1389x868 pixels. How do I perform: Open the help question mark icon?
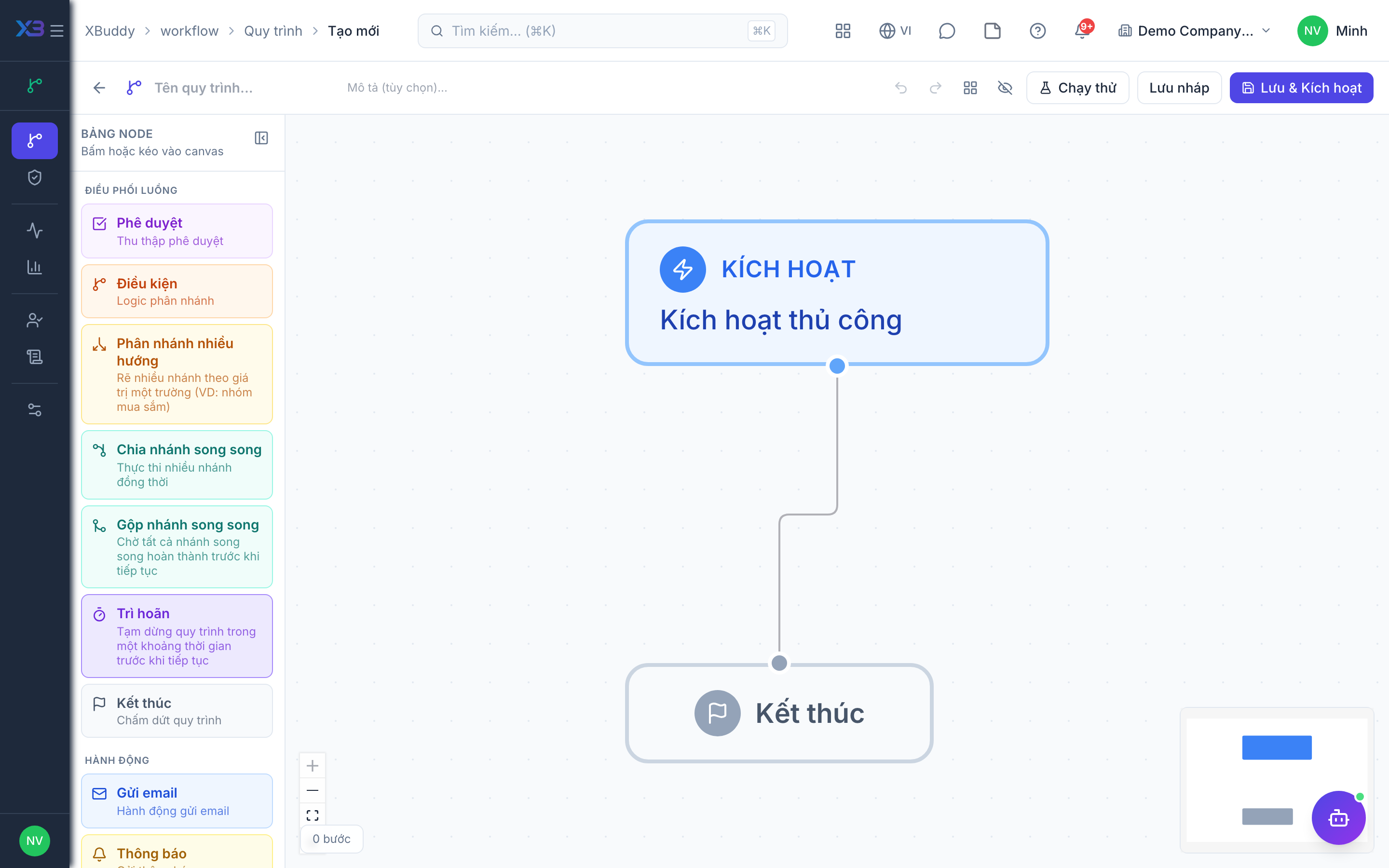(1037, 30)
